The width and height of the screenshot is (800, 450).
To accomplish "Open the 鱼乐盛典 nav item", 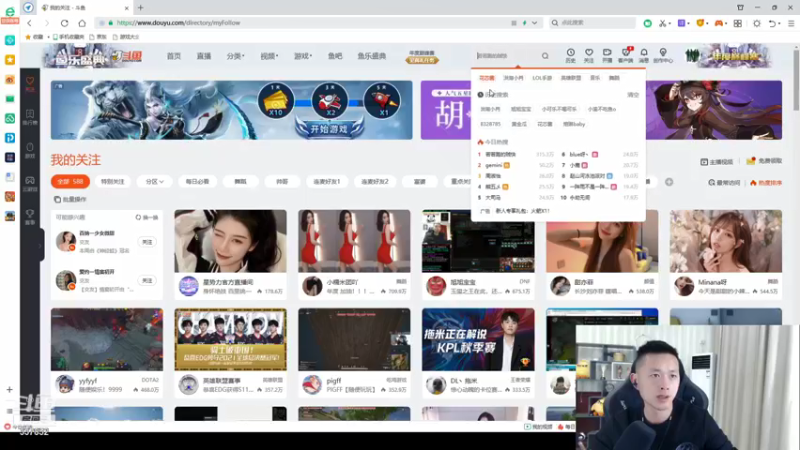I will [x=371, y=56].
